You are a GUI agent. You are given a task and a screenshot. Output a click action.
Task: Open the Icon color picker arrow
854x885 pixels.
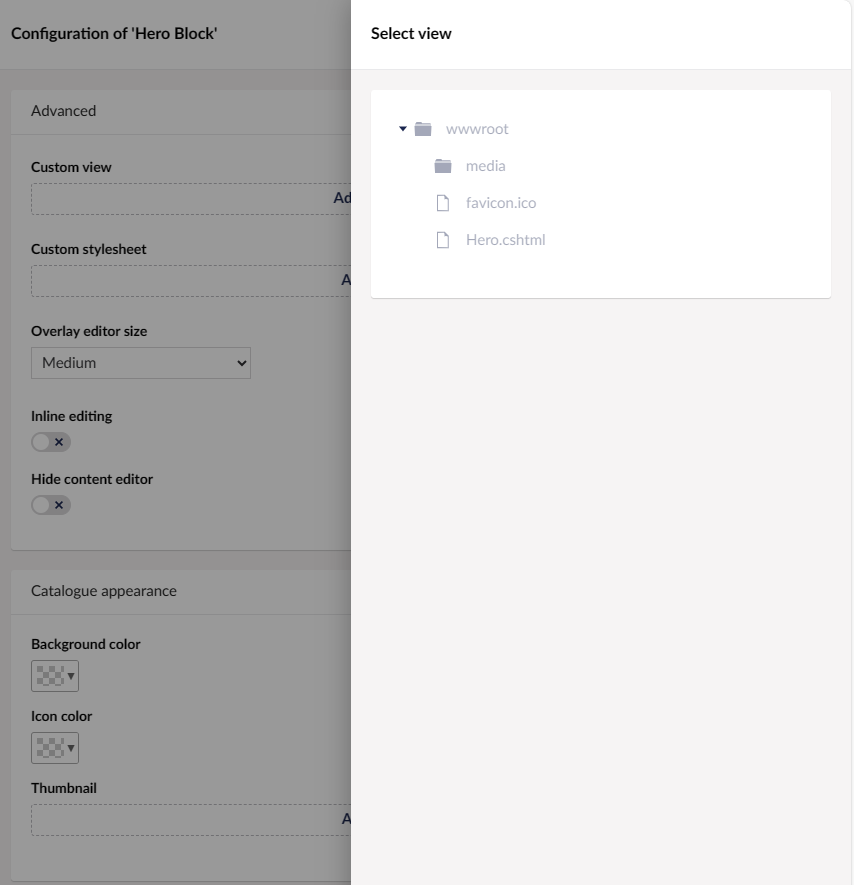click(x=69, y=747)
